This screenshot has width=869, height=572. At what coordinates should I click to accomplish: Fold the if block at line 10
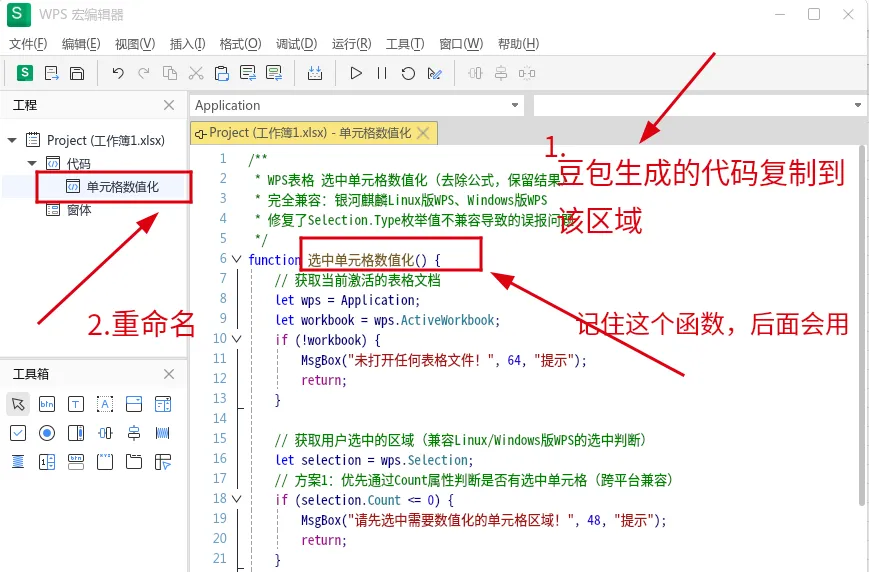[x=237, y=339]
